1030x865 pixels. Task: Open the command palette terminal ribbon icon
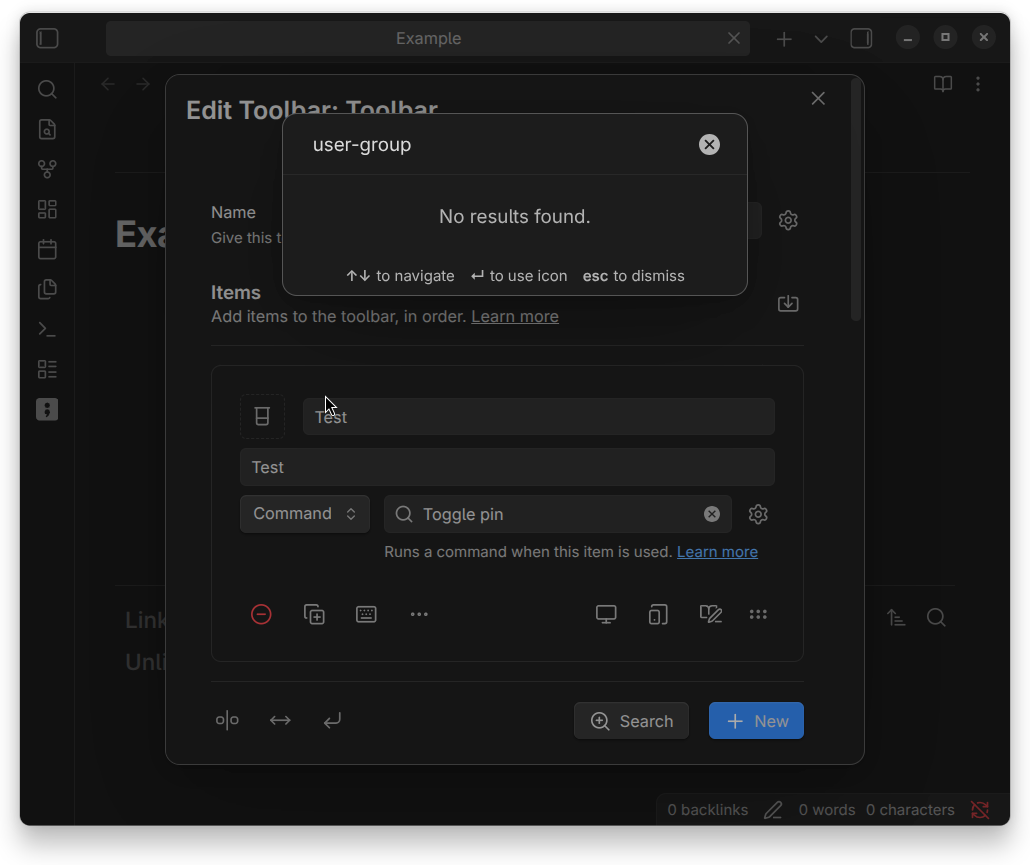pyautogui.click(x=47, y=329)
